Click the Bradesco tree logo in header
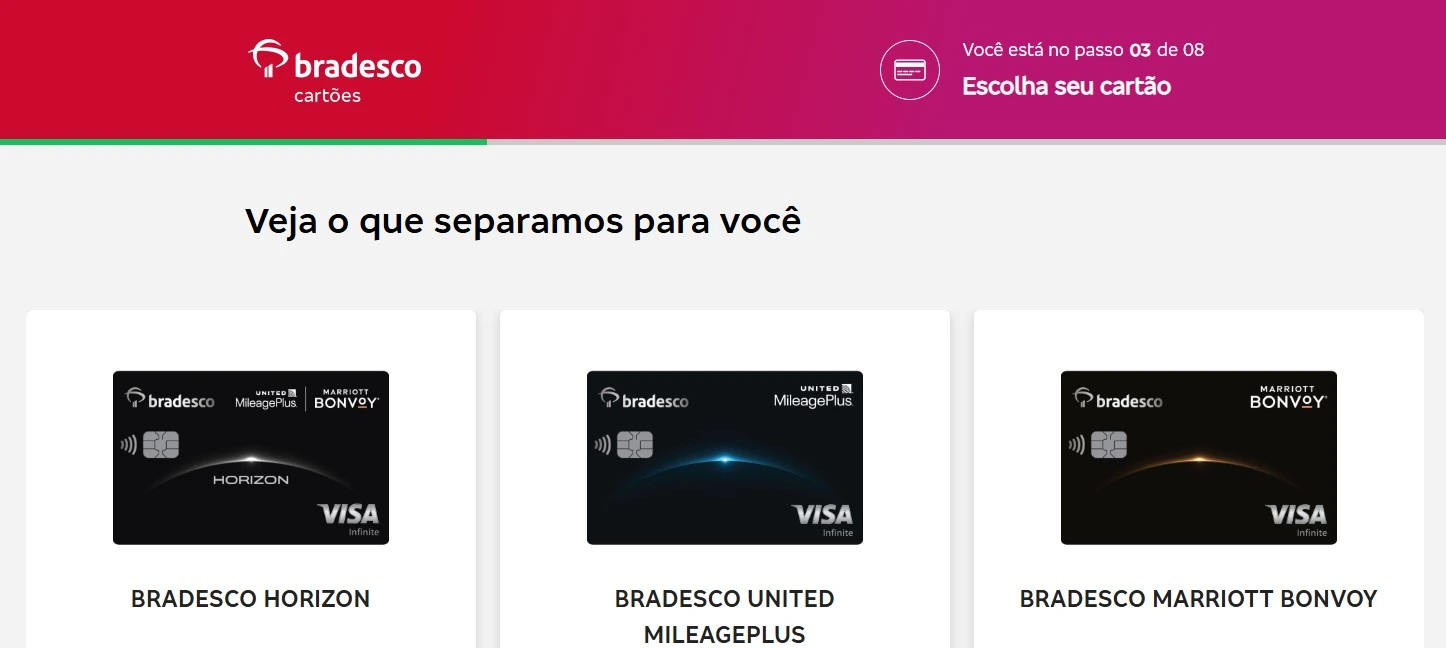Viewport: 1446px width, 648px height. pos(268,59)
